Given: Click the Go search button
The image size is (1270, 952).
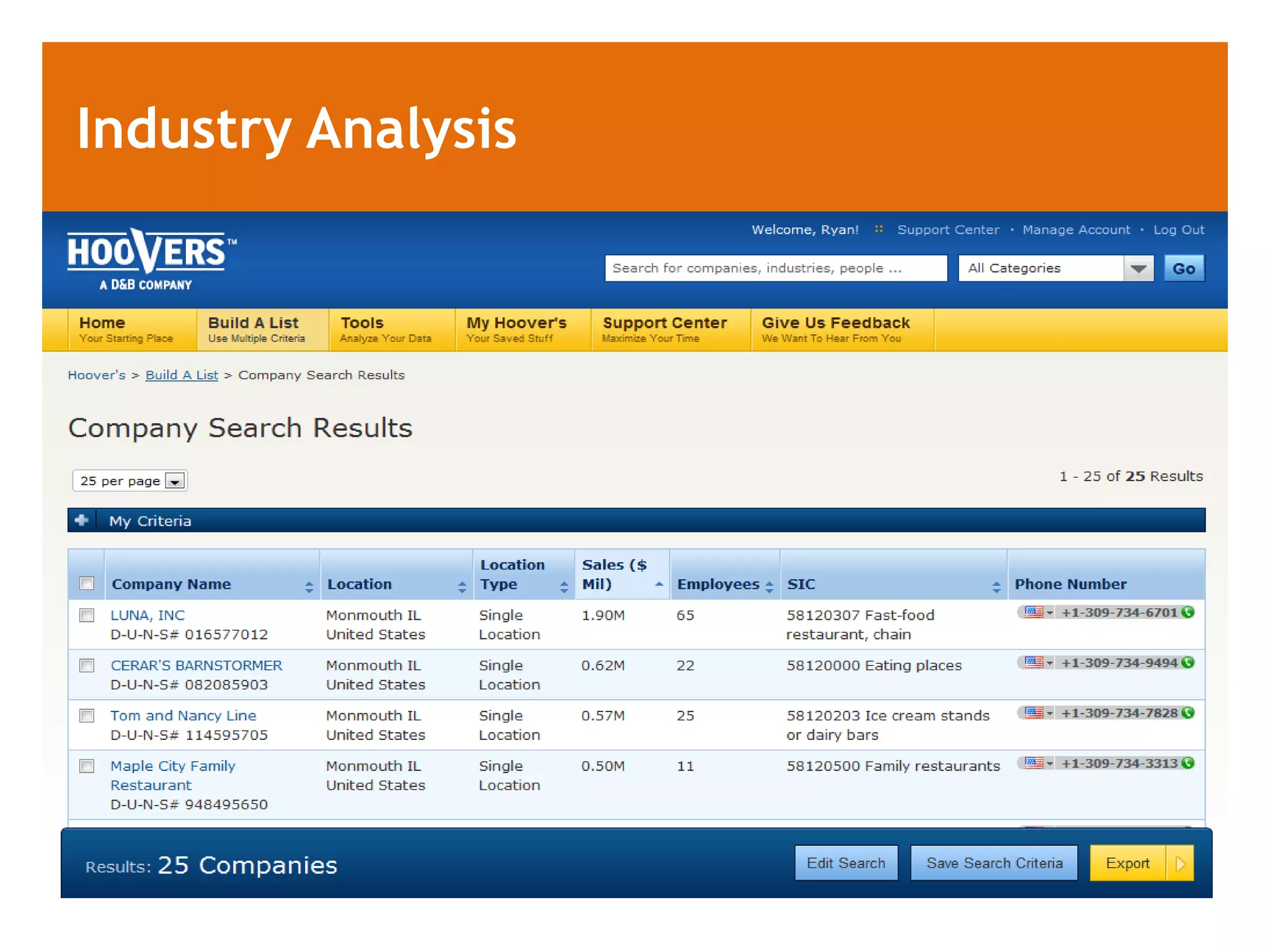Looking at the screenshot, I should [x=1184, y=268].
